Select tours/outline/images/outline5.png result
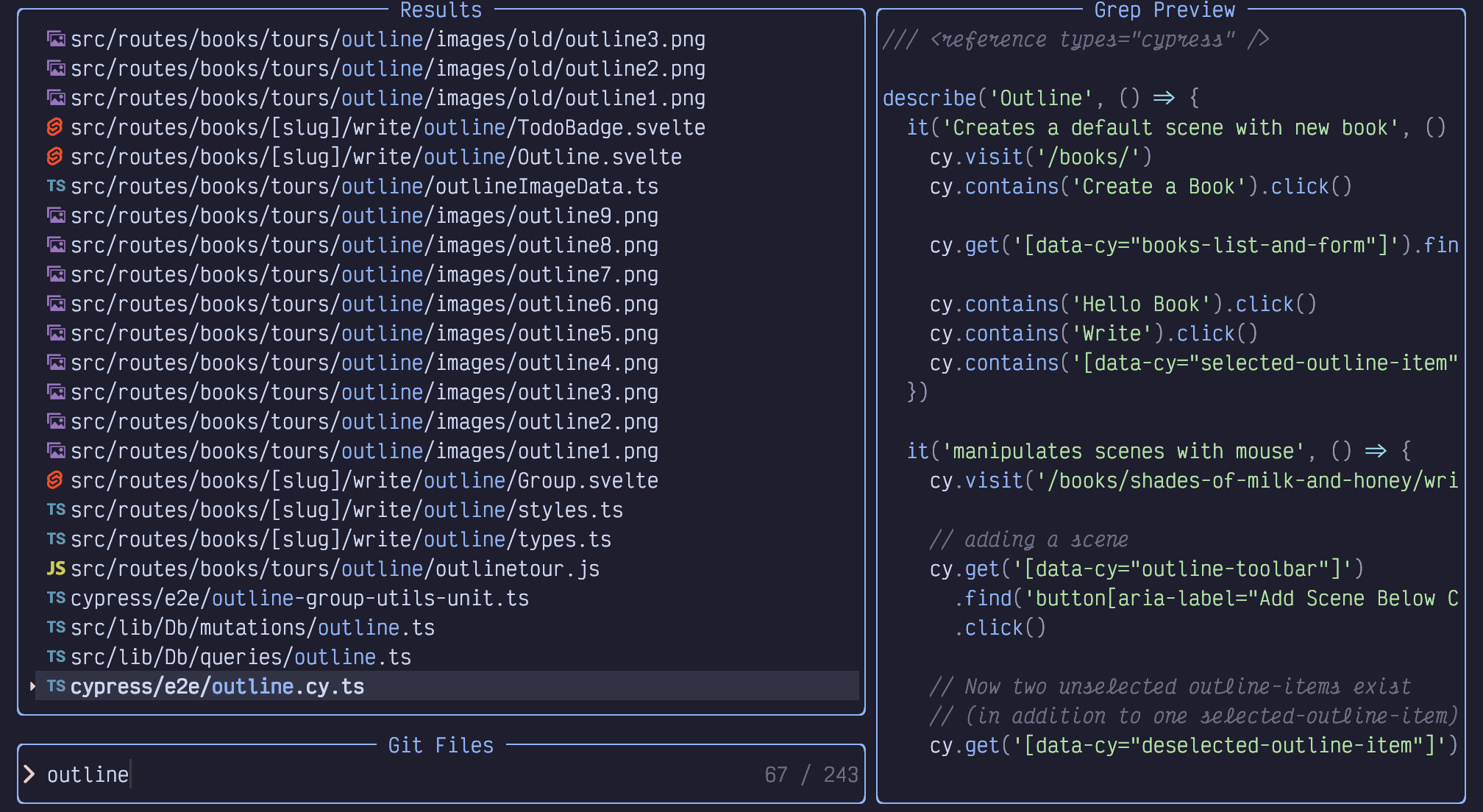The image size is (1483, 812). (364, 333)
